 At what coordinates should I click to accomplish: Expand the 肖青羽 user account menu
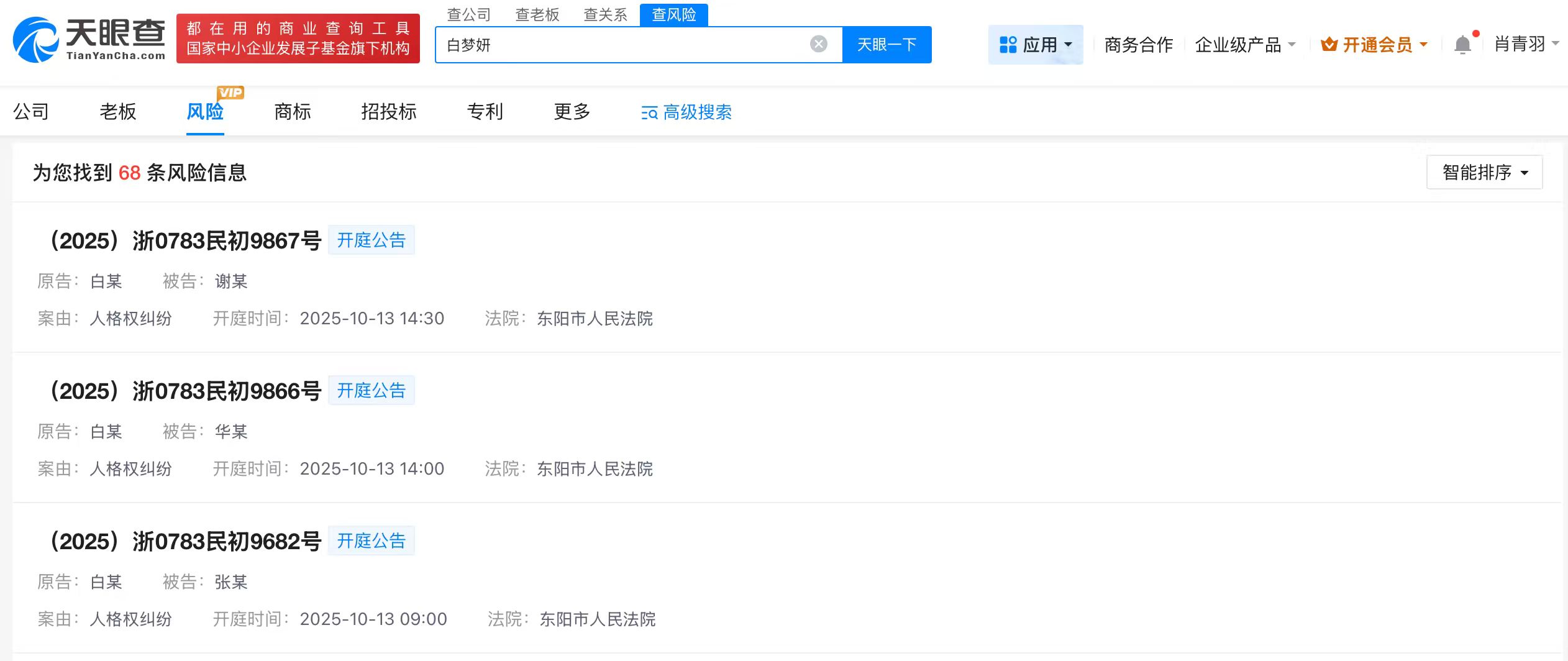pos(1526,44)
